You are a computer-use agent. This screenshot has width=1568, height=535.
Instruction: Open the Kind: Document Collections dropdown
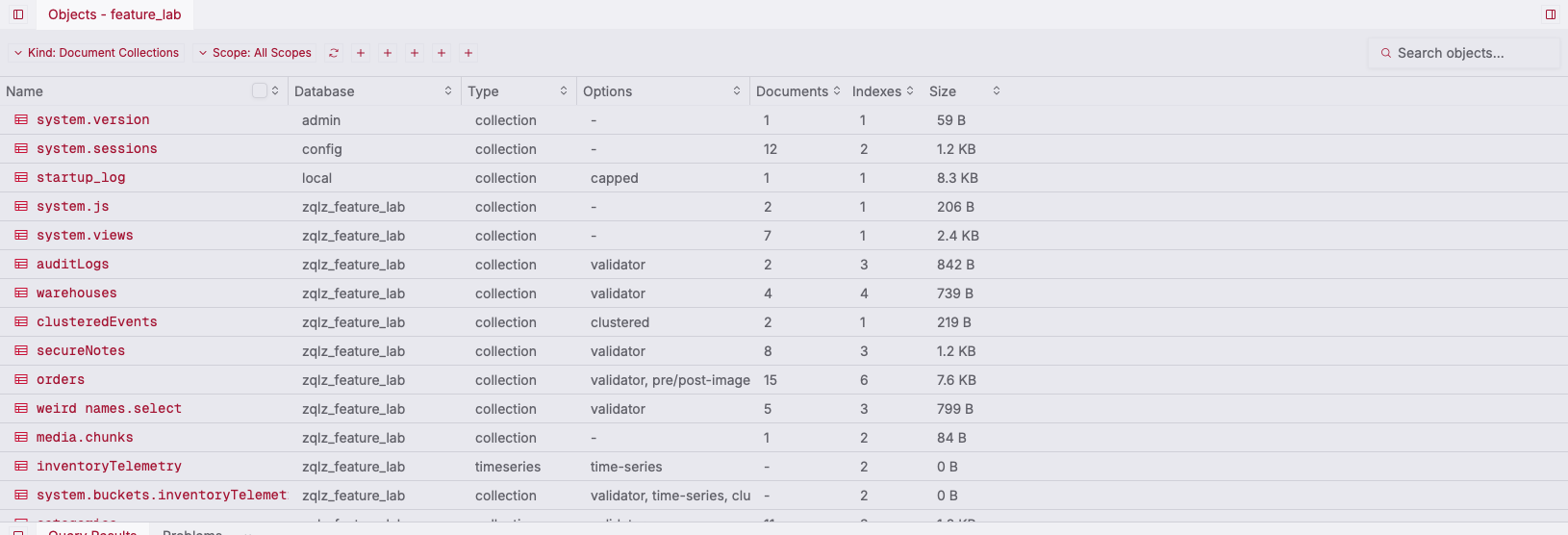[x=96, y=53]
